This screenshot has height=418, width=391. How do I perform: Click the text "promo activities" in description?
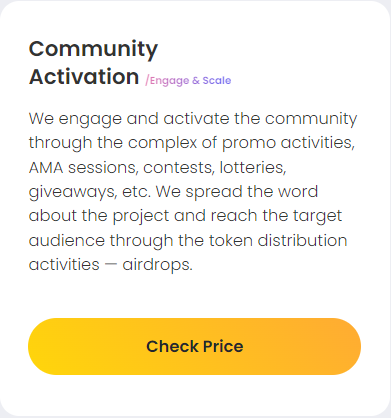[x=288, y=144]
